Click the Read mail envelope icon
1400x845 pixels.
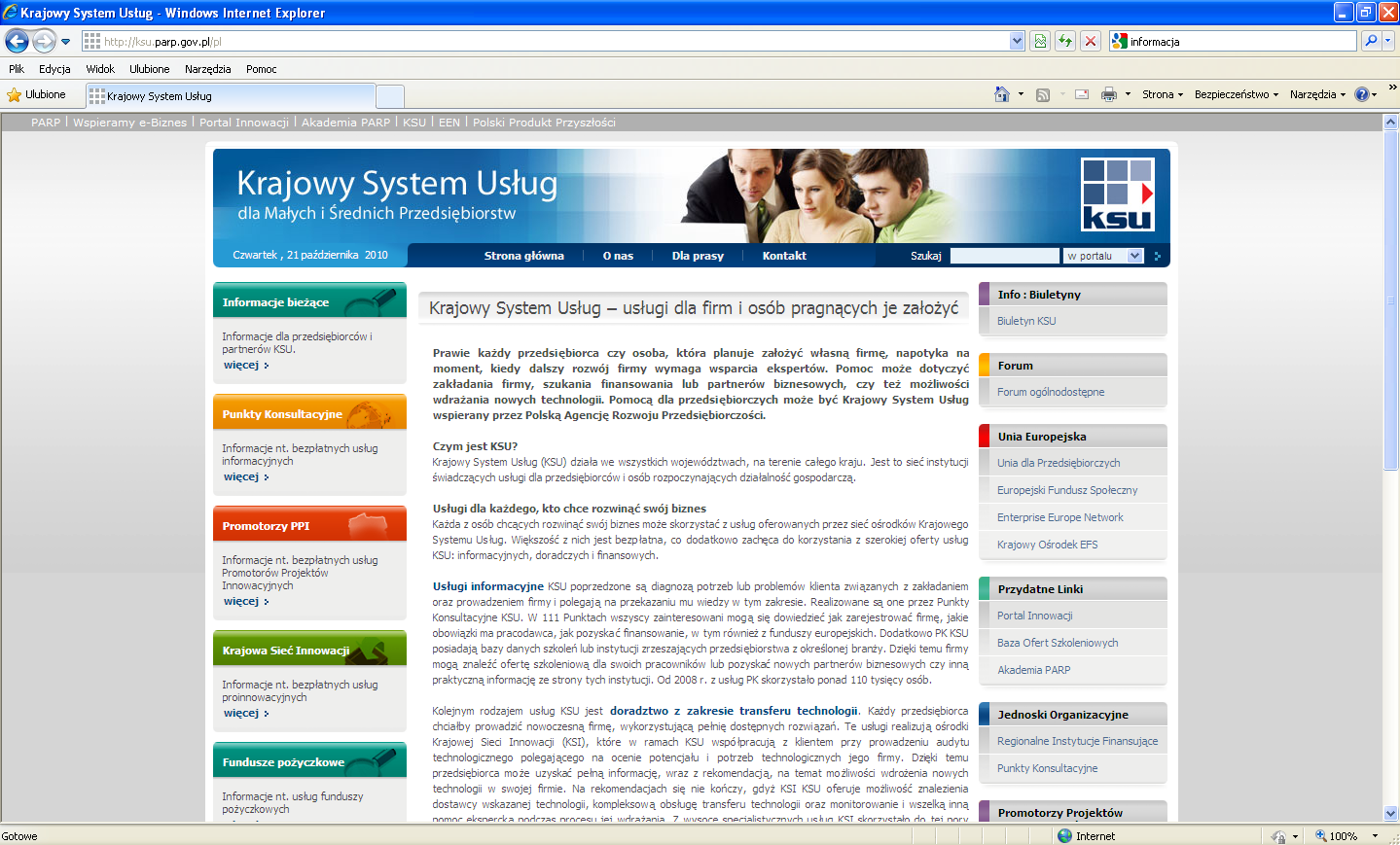click(1082, 94)
